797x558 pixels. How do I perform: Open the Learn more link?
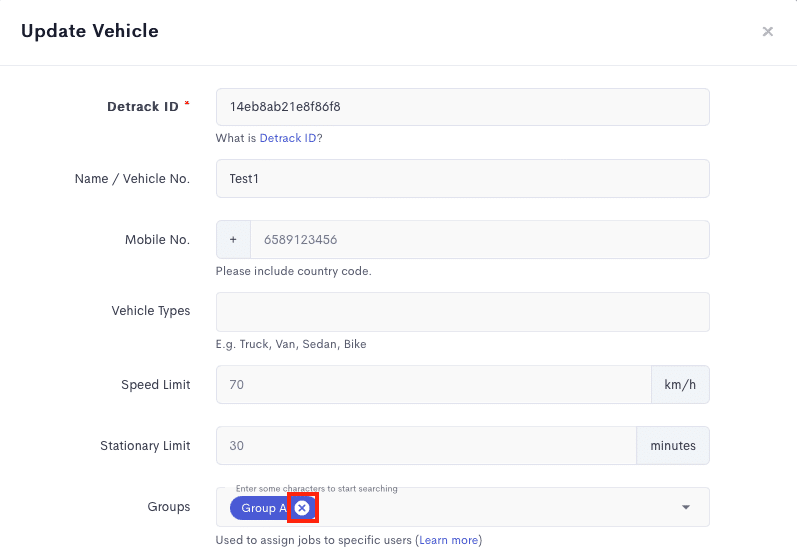(448, 540)
